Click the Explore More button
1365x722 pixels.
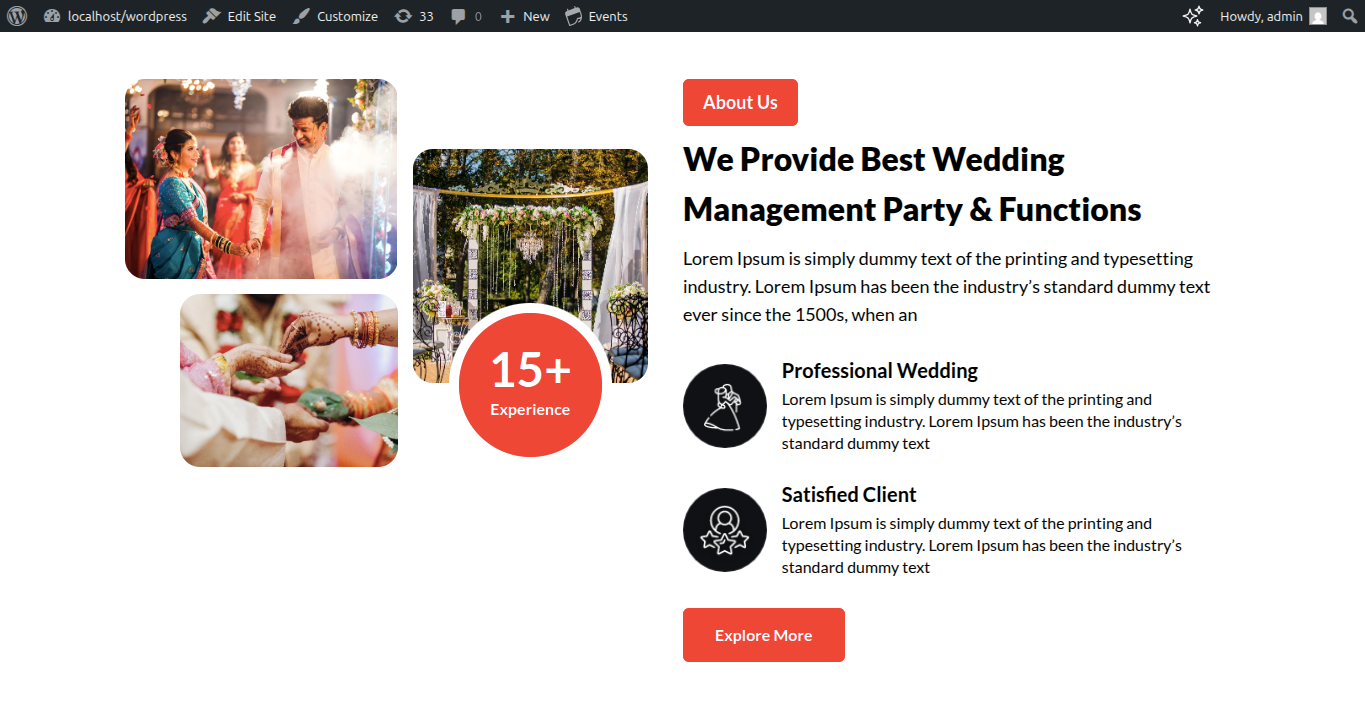[x=764, y=635]
